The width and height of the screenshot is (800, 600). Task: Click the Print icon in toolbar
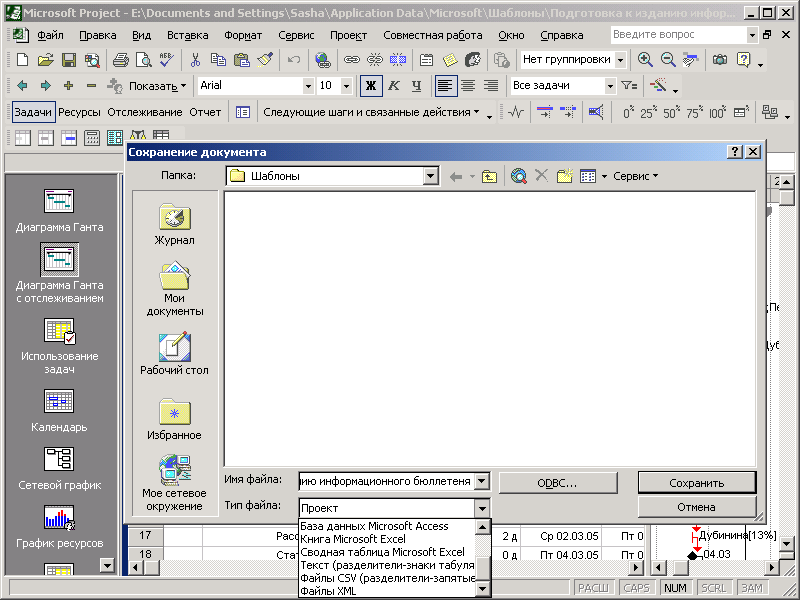pyautogui.click(x=120, y=60)
